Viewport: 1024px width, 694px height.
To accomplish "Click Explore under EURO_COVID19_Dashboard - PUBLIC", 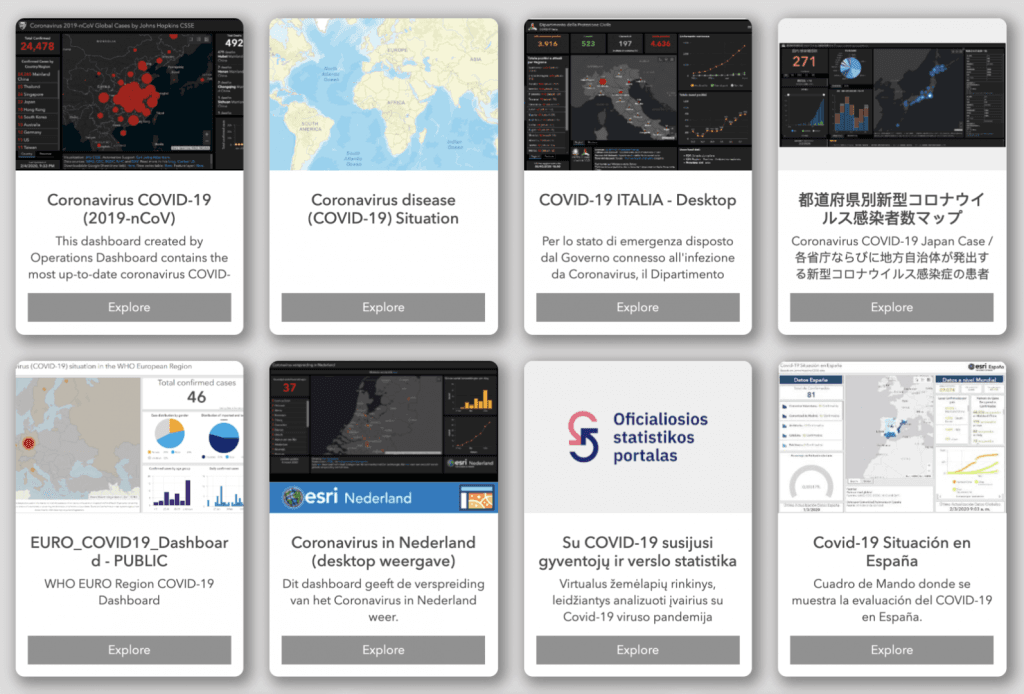I will click(x=129, y=650).
